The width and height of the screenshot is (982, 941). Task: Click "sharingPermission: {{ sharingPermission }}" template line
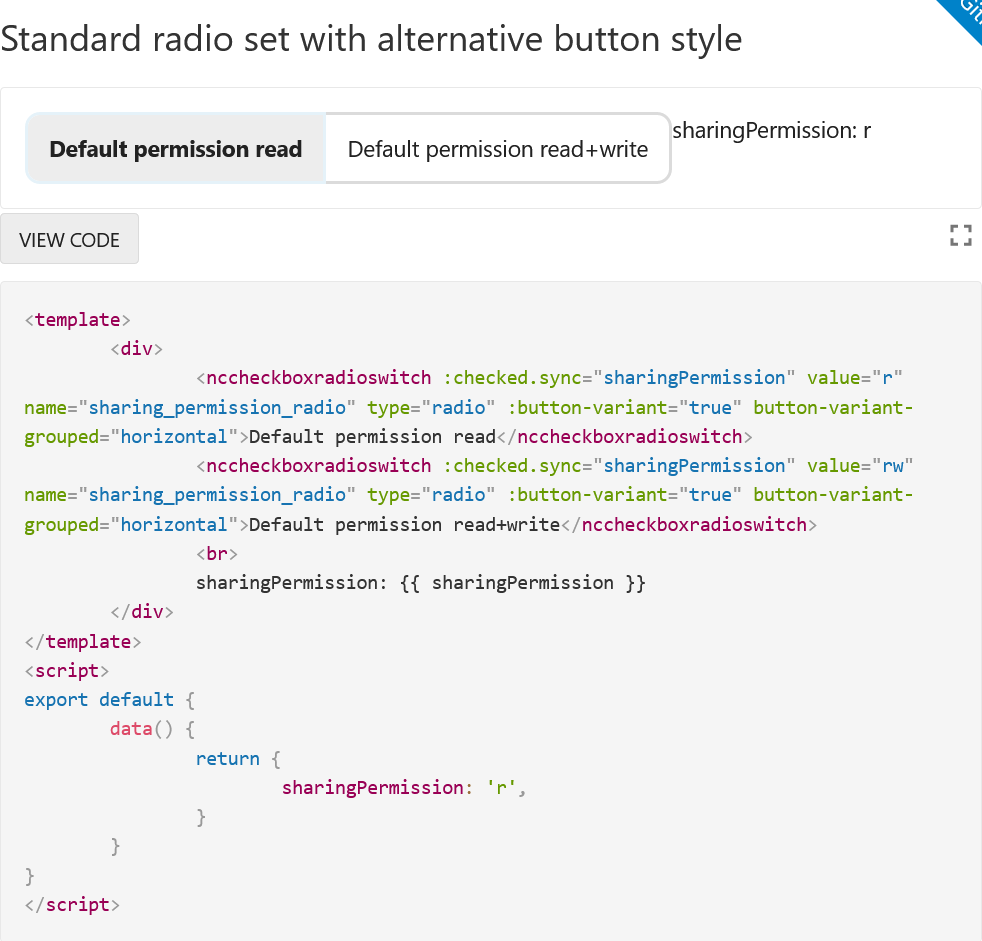(420, 583)
